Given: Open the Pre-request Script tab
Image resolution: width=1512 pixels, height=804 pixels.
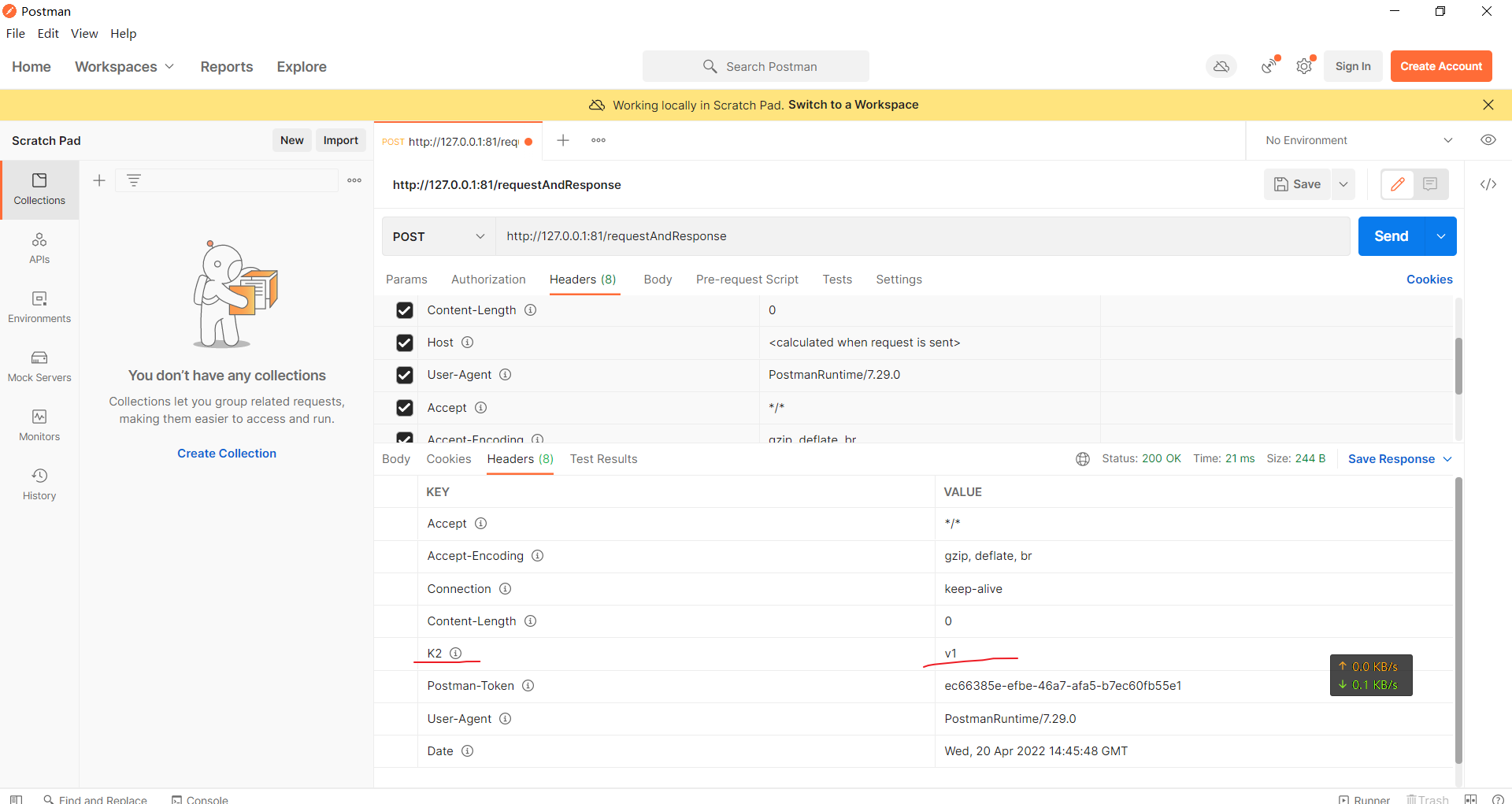Looking at the screenshot, I should click(x=747, y=280).
